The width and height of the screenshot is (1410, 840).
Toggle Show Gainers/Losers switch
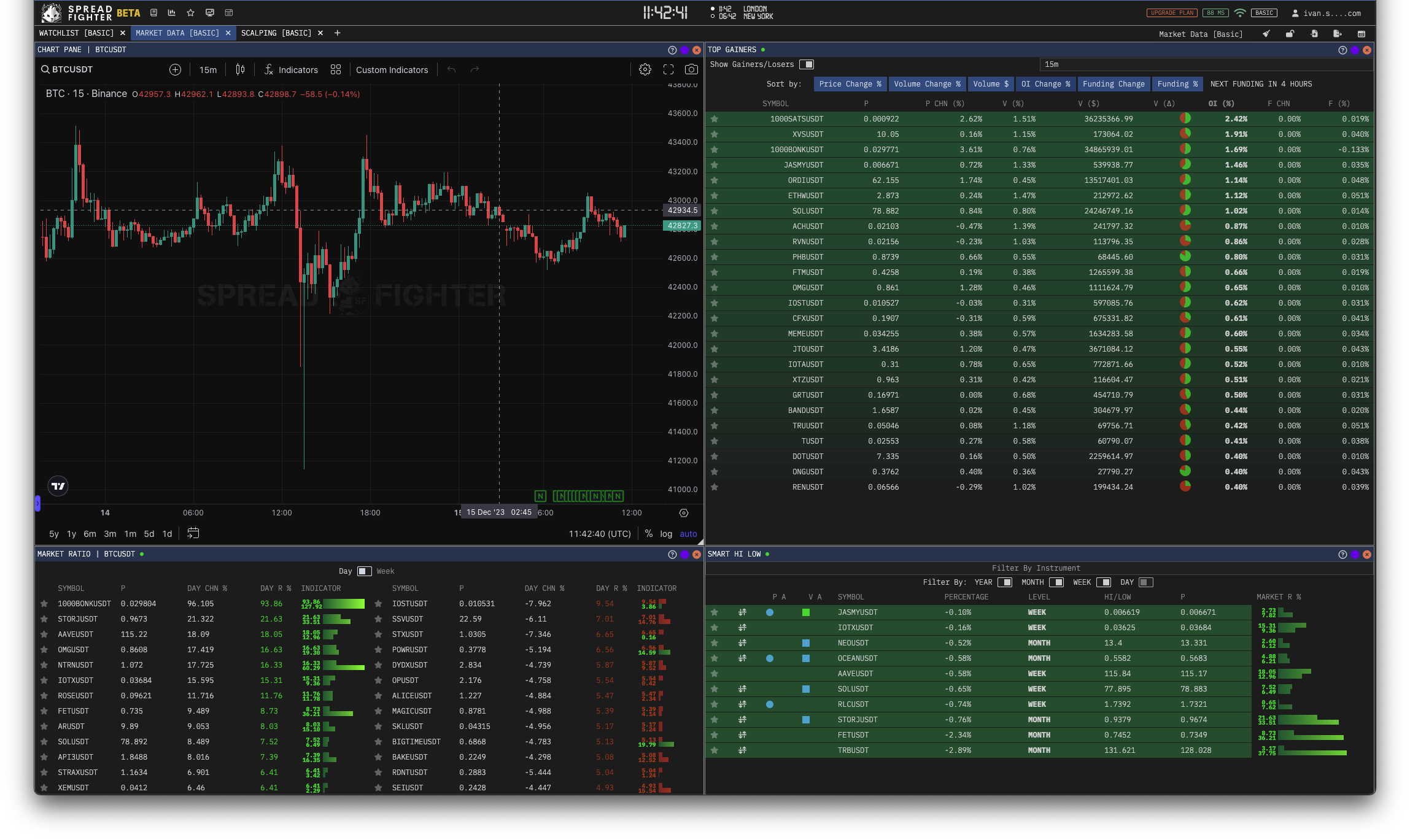point(807,64)
